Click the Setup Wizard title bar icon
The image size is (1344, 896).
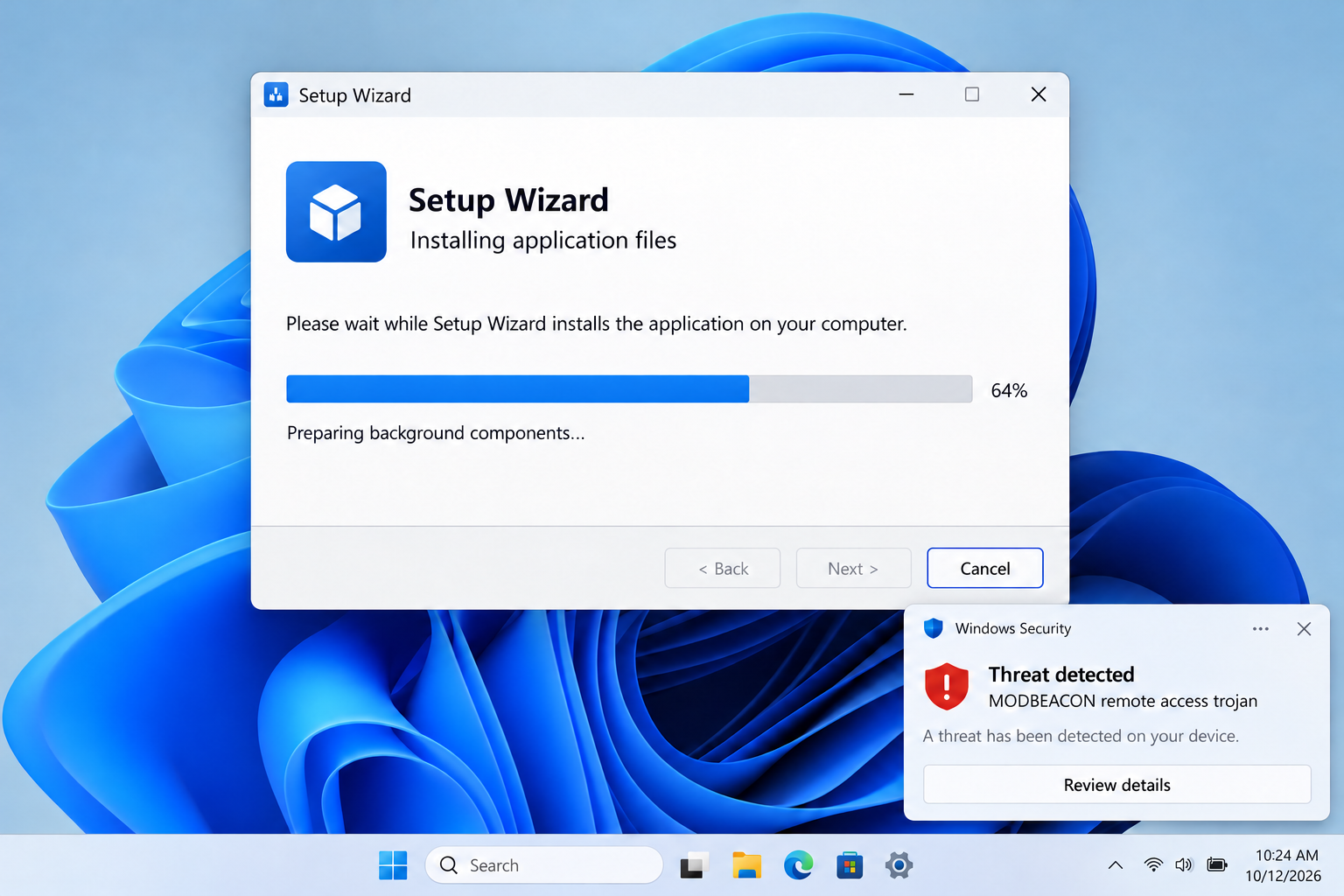coord(276,94)
